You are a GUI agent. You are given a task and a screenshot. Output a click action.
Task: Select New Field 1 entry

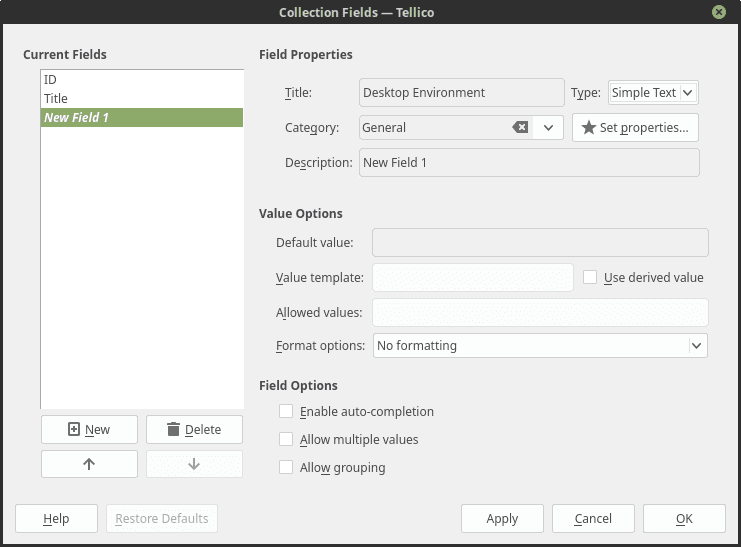pyautogui.click(x=142, y=117)
